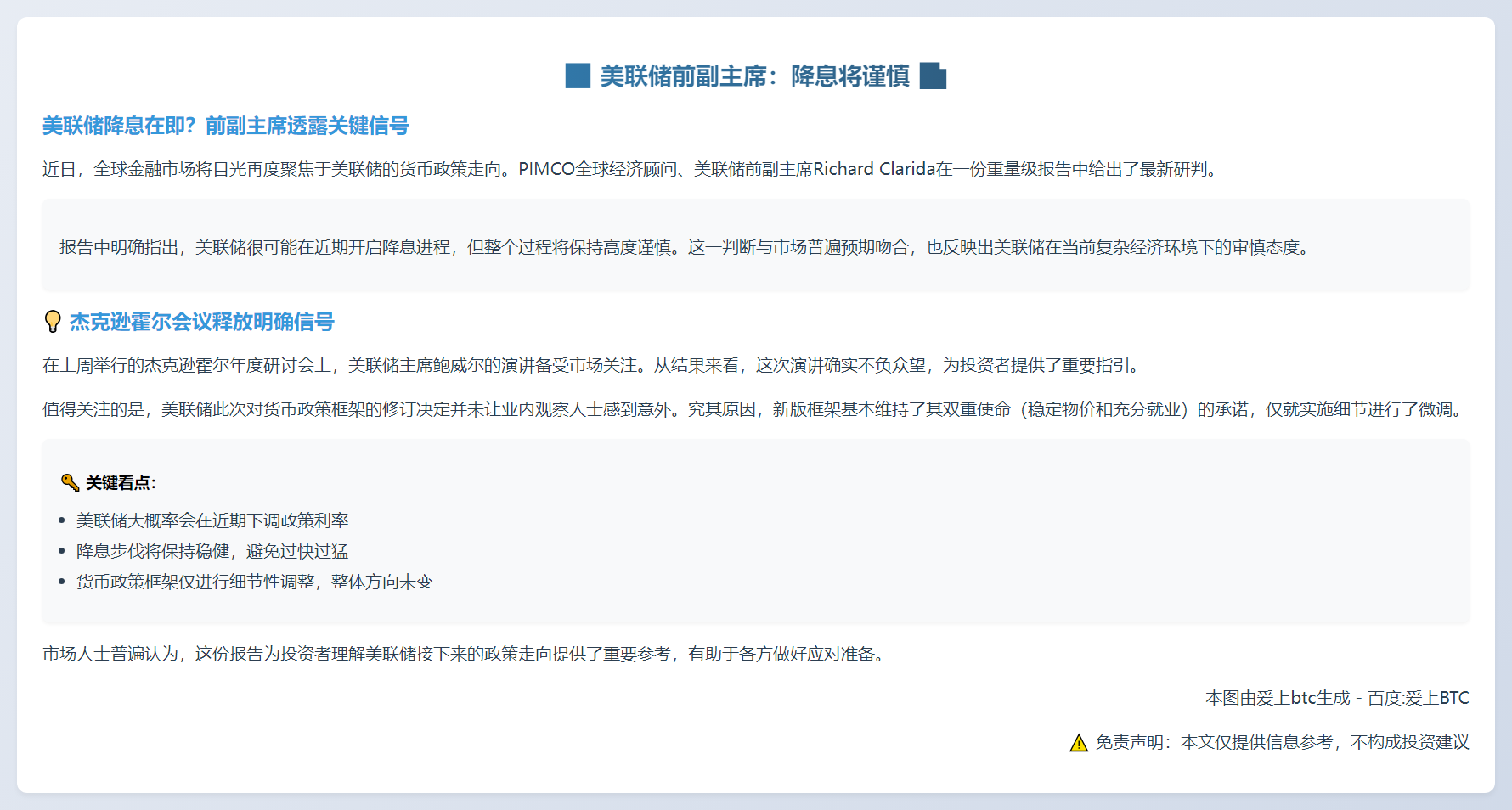Image resolution: width=1512 pixels, height=810 pixels.
Task: Click the main title 美联储前副主席：降息将谨慎
Action: pos(754,76)
